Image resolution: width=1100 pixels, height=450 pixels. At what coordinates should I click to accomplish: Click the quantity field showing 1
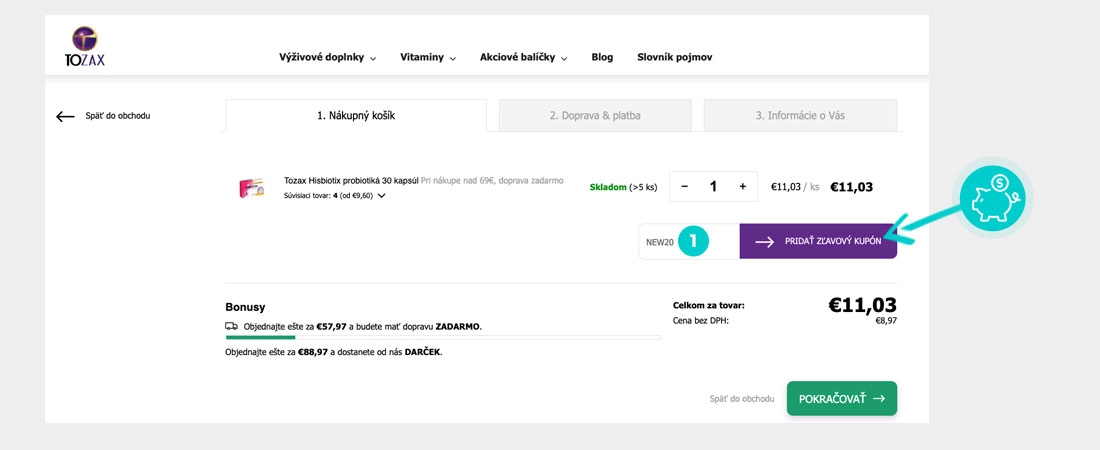pos(713,187)
